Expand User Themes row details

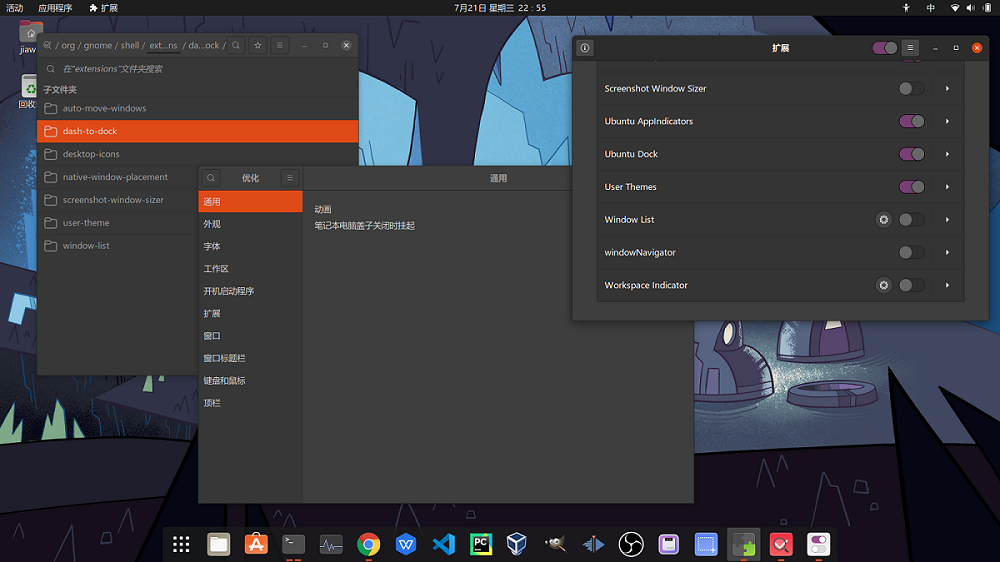click(x=947, y=187)
